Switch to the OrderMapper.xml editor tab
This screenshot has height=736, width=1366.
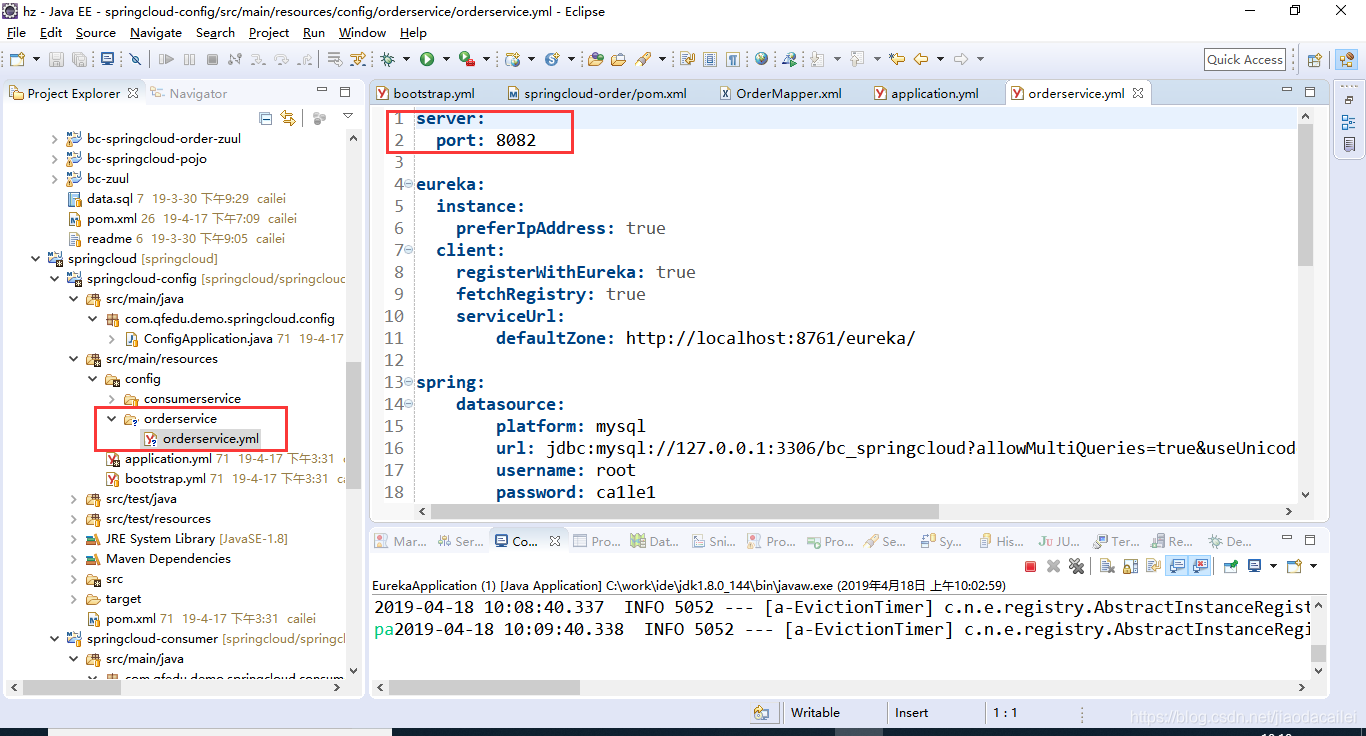click(x=780, y=93)
